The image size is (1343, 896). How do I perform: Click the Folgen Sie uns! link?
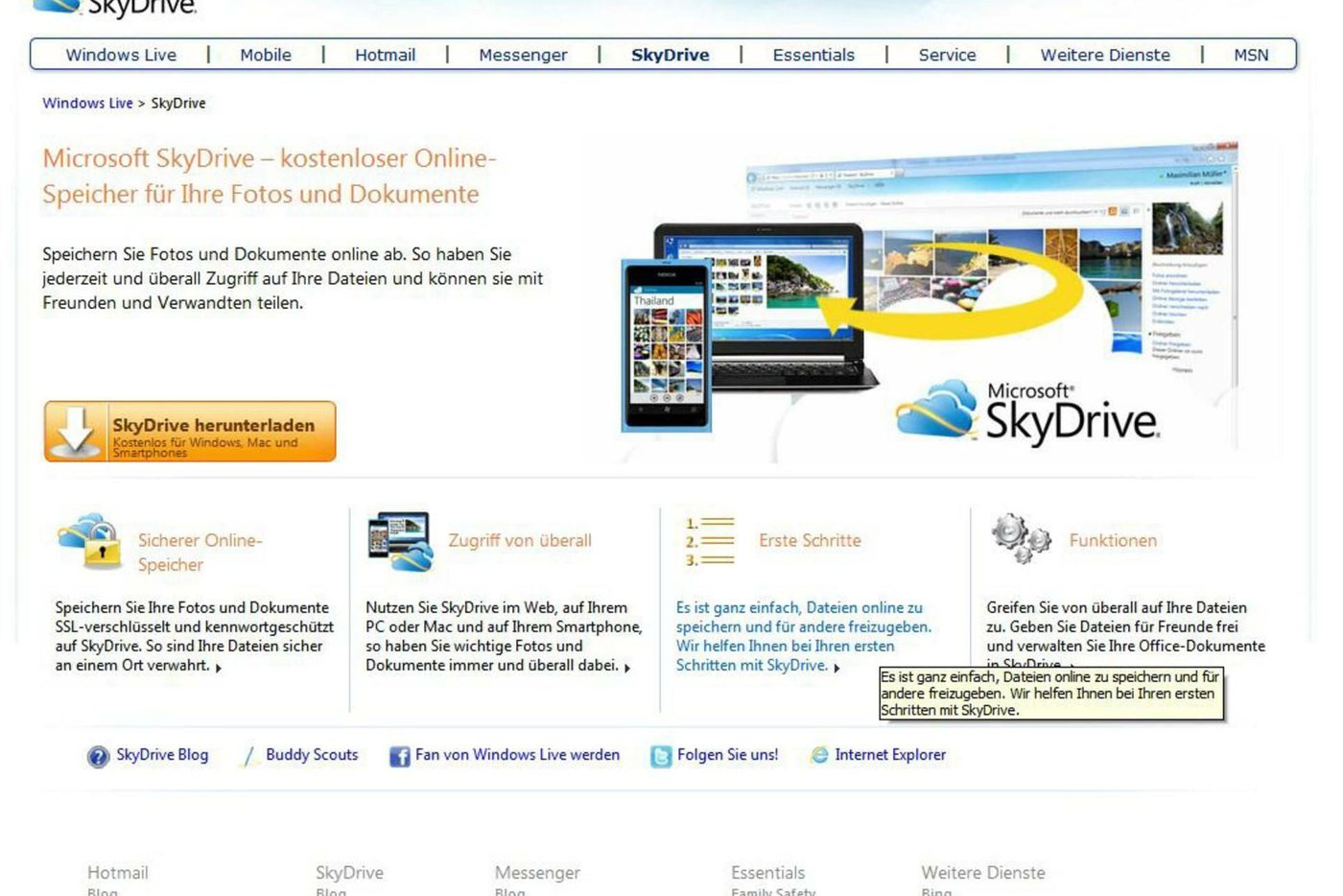(727, 755)
